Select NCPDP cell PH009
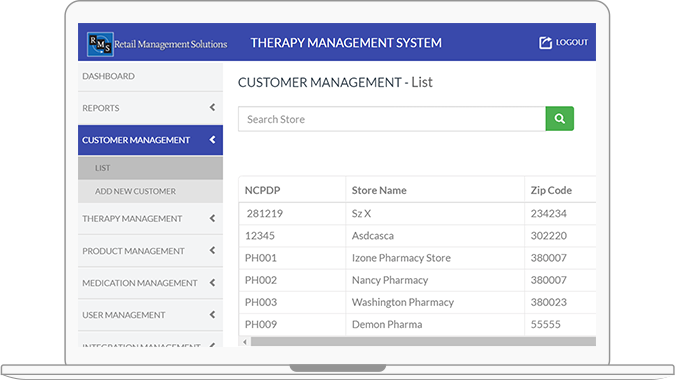The image size is (675, 380). coord(261,324)
